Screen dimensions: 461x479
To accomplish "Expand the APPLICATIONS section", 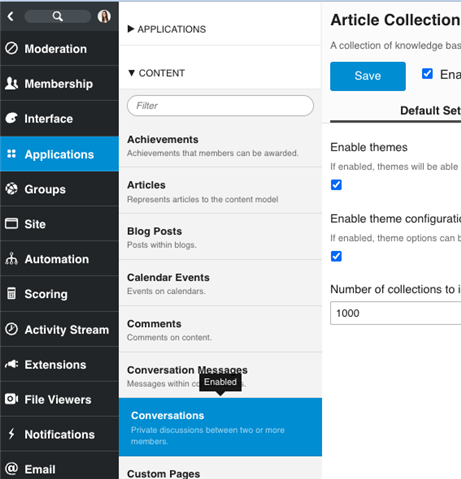I will (167, 29).
